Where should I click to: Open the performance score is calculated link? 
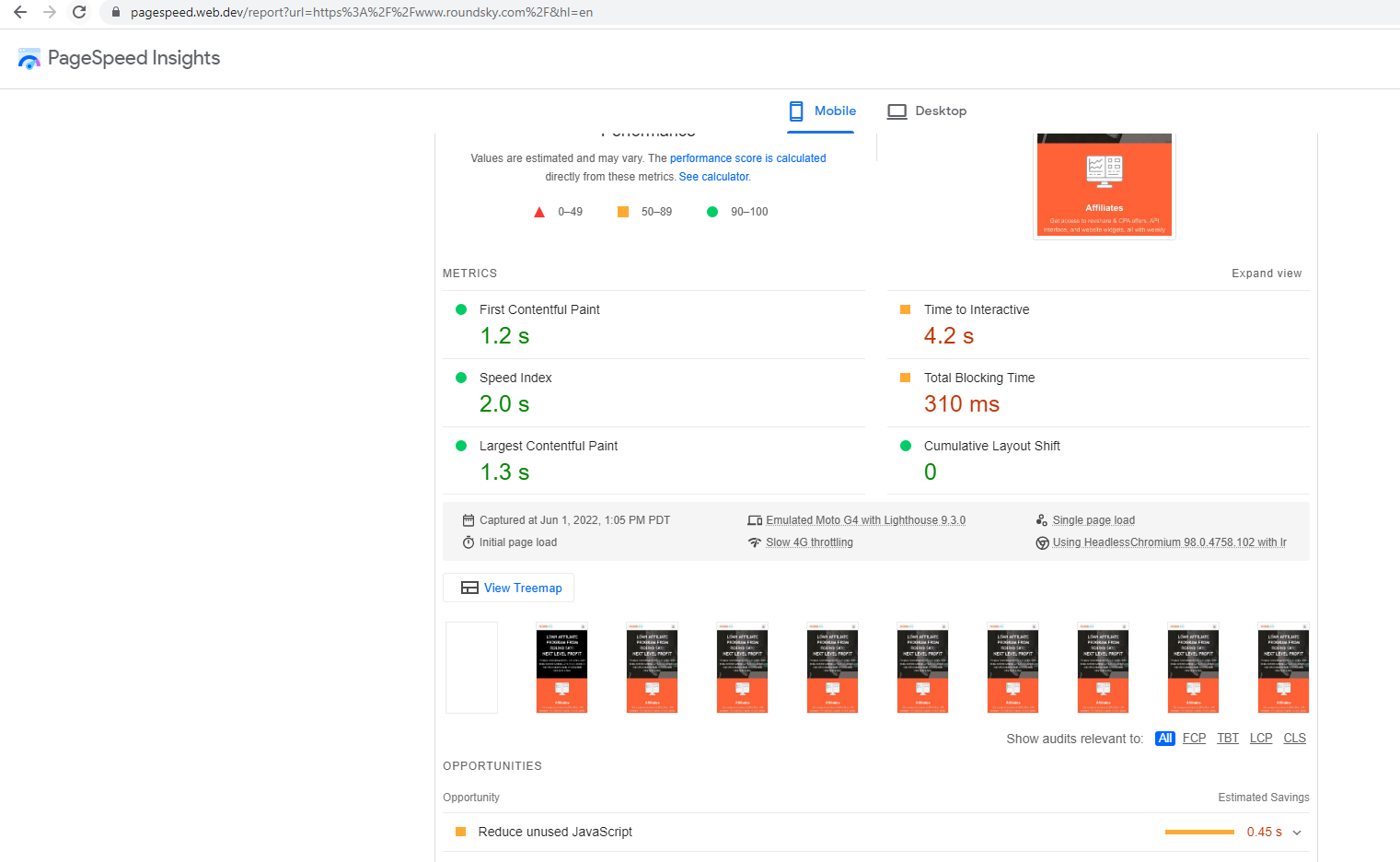[747, 158]
